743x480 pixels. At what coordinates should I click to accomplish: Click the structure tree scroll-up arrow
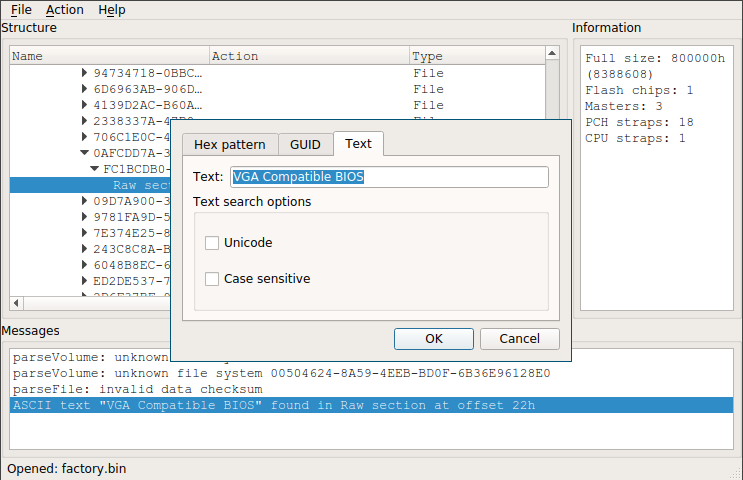pyautogui.click(x=552, y=53)
